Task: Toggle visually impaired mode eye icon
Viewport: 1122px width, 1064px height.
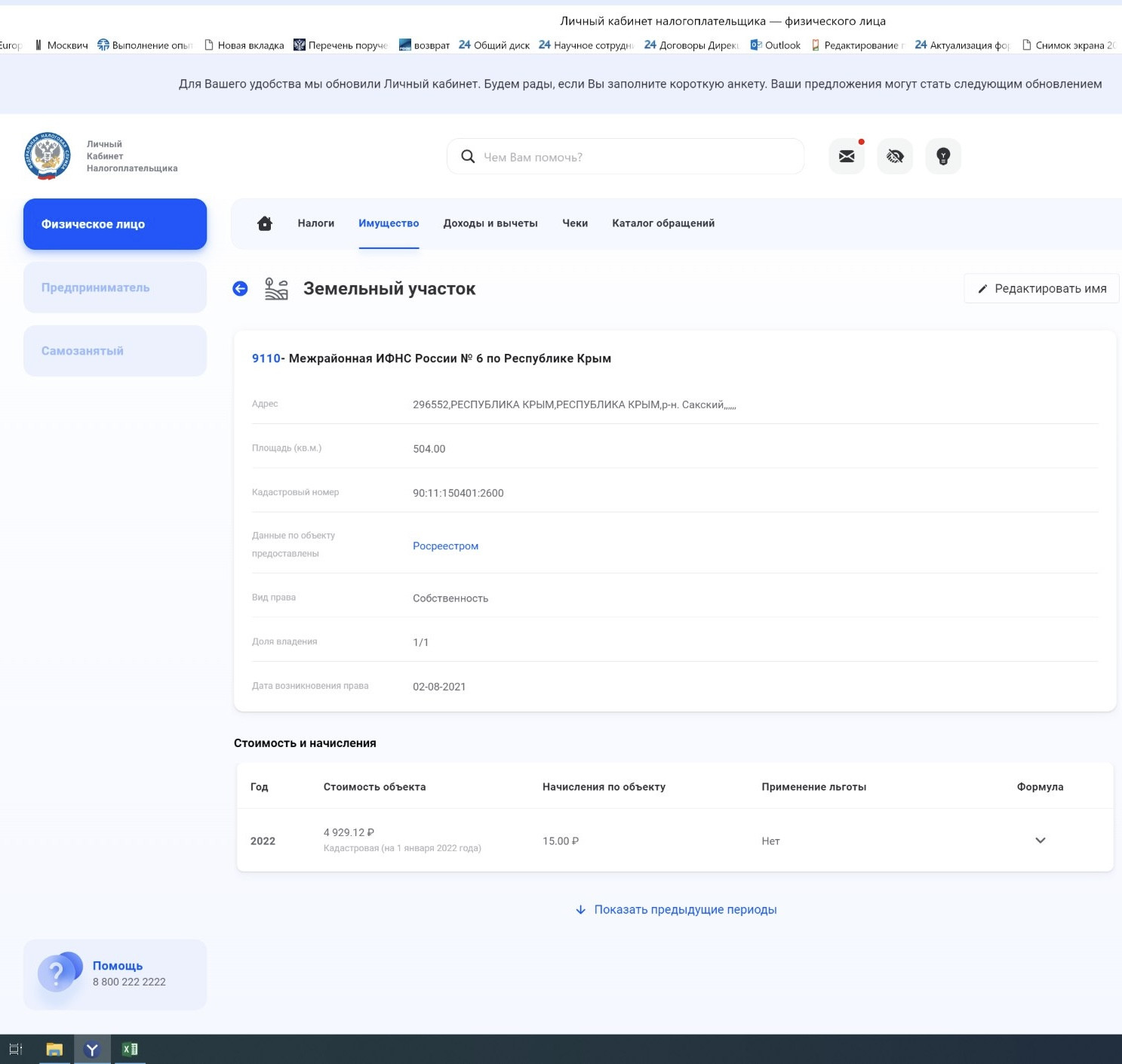Action: pos(895,156)
